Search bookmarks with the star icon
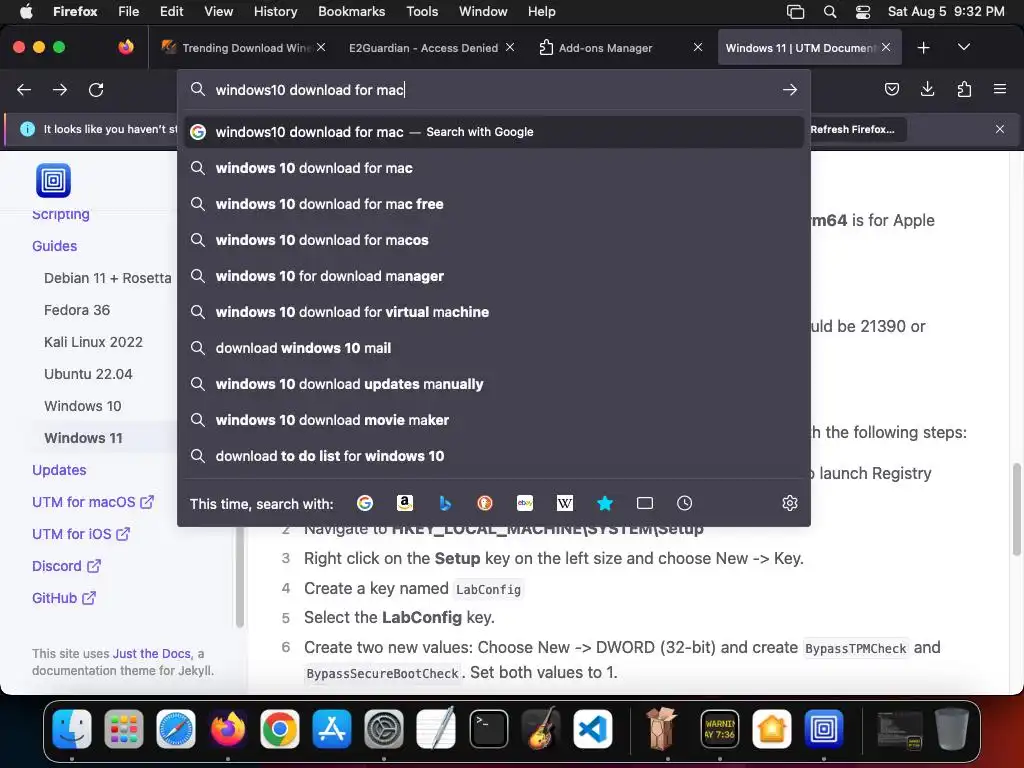1024x768 pixels. coord(605,503)
